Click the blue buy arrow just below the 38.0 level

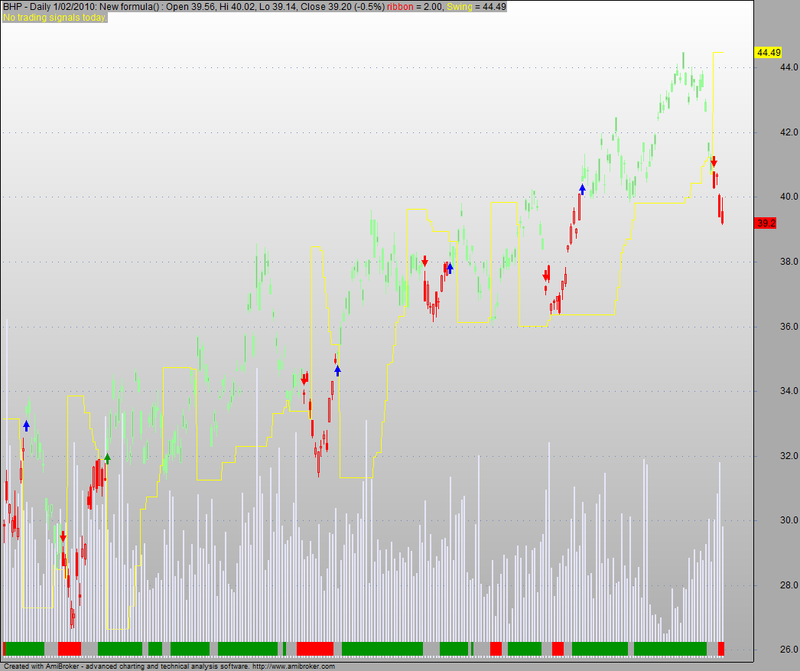pyautogui.click(x=449, y=268)
